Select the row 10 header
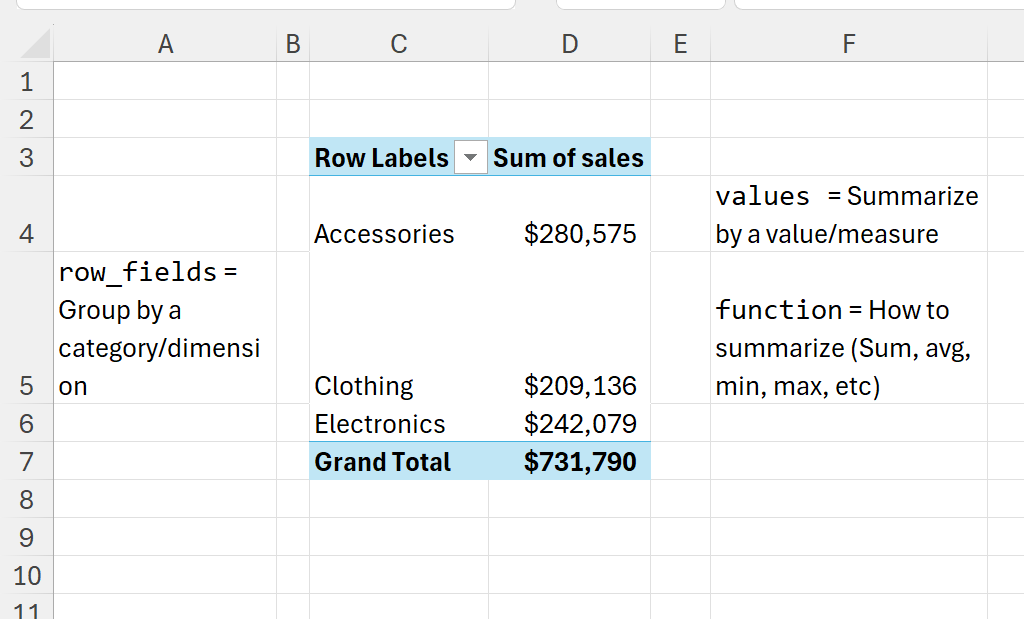 tap(26, 576)
